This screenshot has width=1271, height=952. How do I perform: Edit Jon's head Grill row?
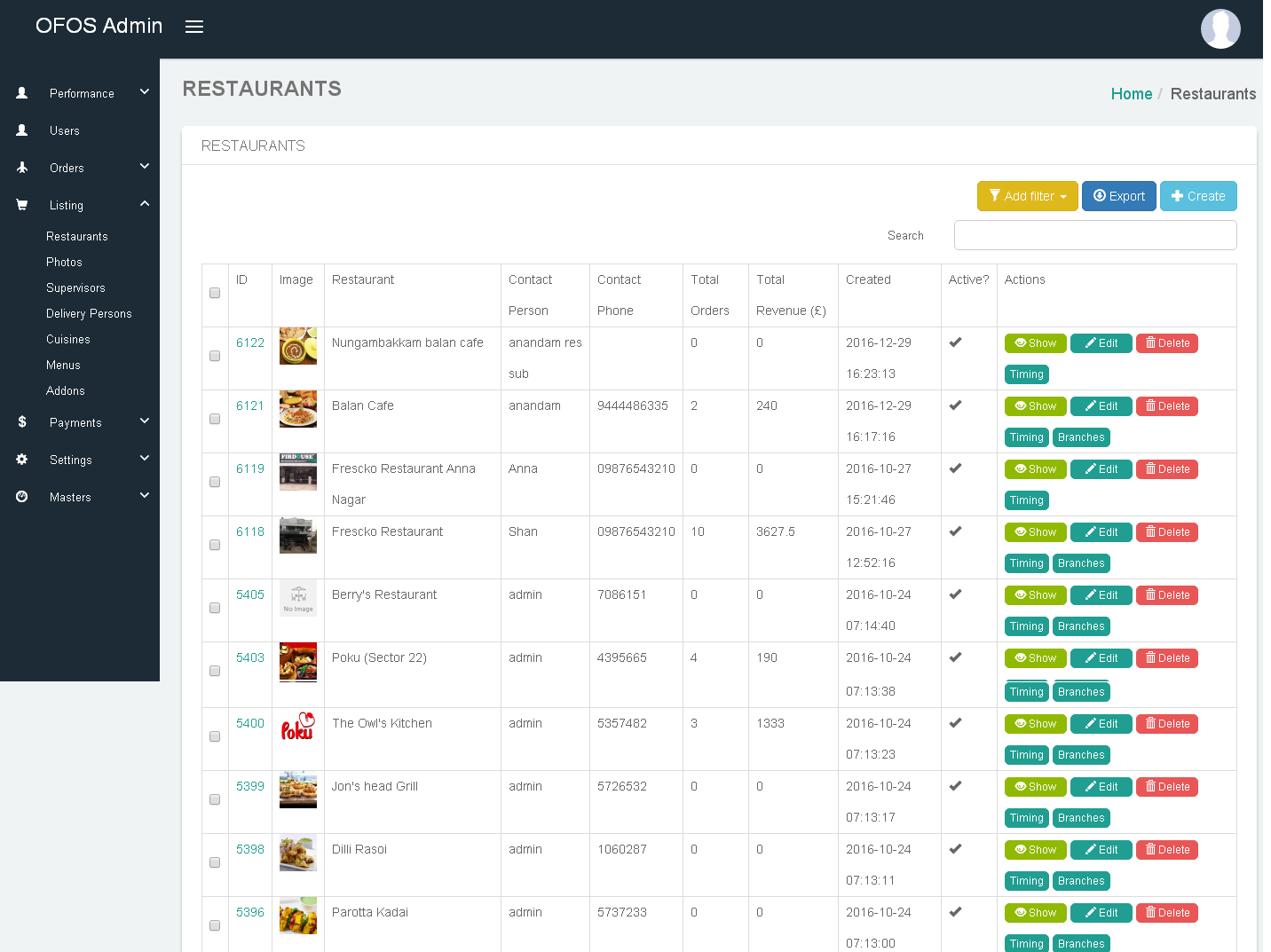pyautogui.click(x=1101, y=787)
